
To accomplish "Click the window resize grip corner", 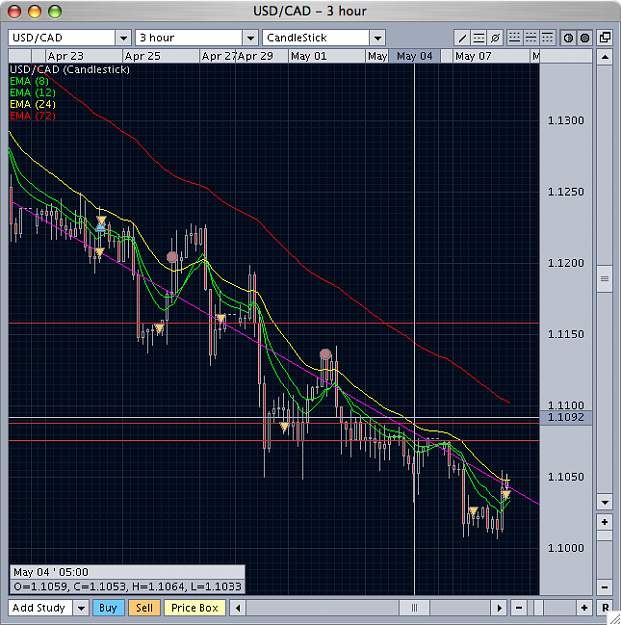I will click(x=615, y=619).
